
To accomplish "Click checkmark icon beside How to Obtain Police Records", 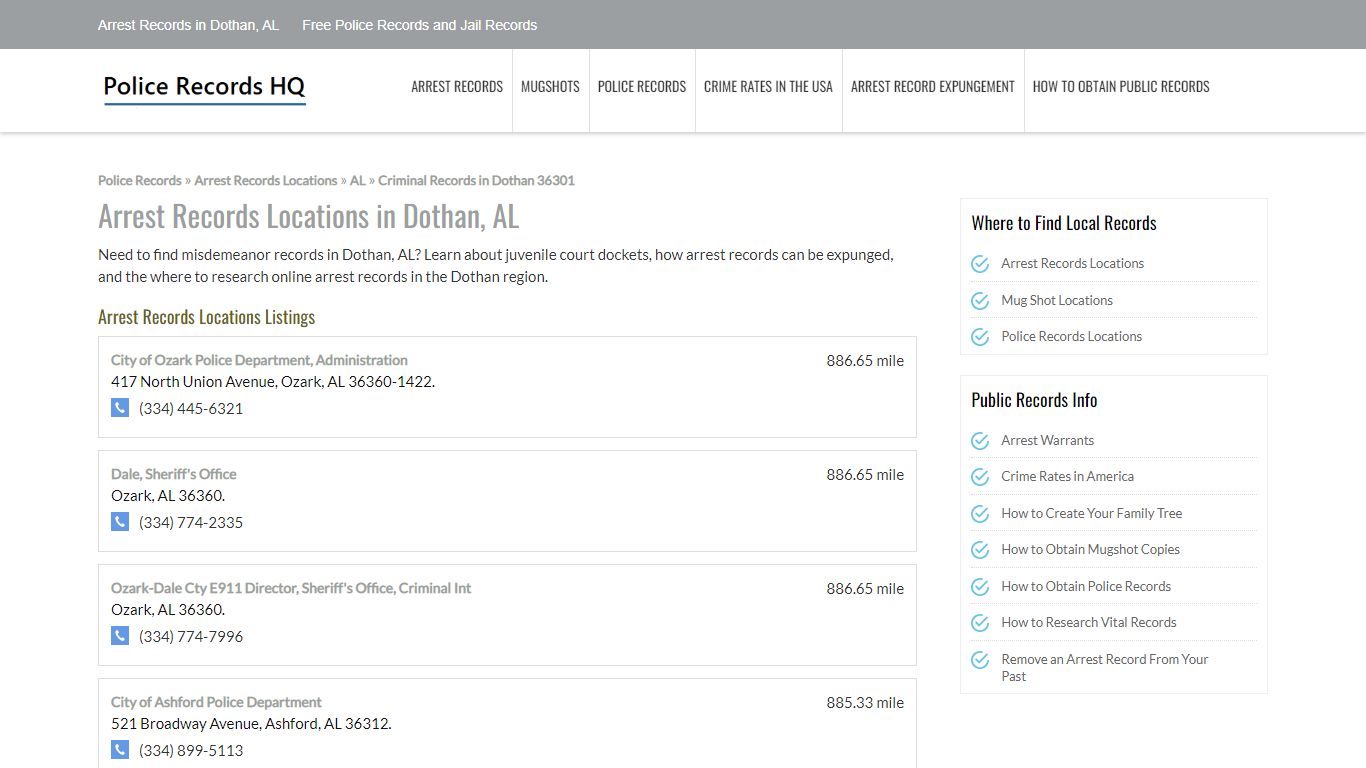I will (x=980, y=587).
